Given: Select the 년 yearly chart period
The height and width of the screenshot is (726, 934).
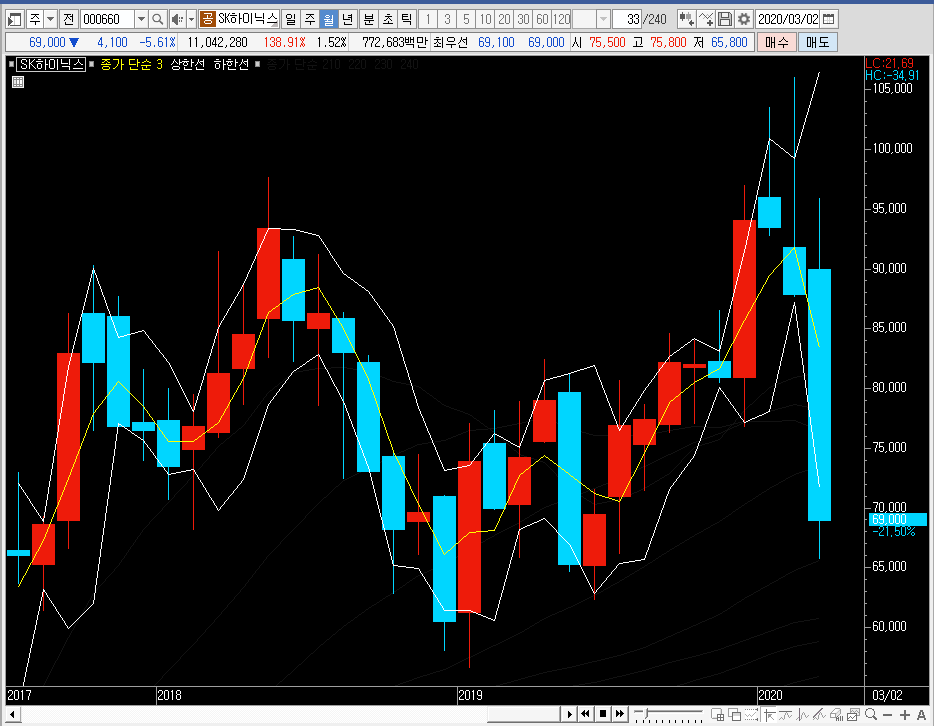Looking at the screenshot, I should [x=348, y=20].
